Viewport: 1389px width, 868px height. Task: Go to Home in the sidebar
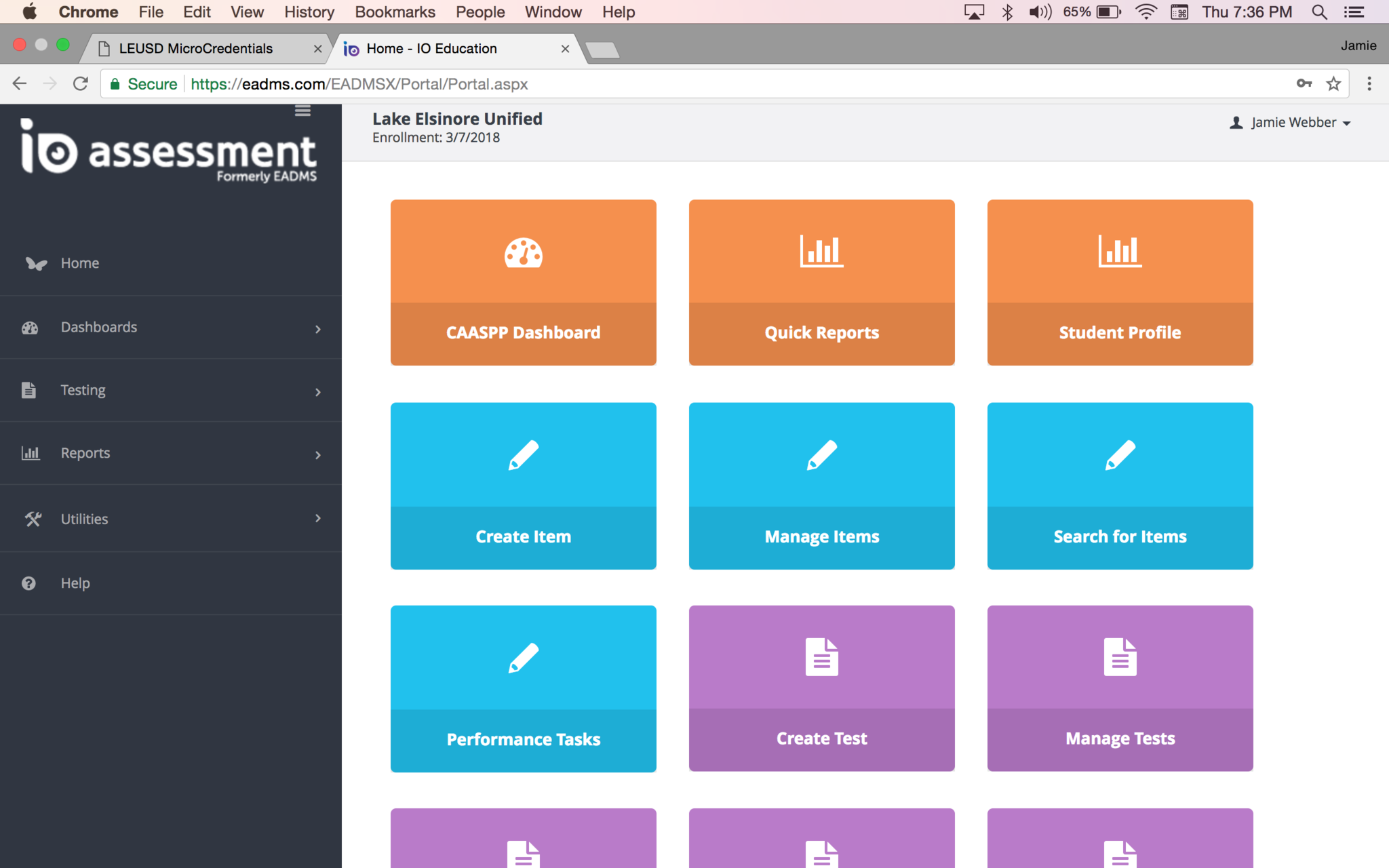(x=80, y=263)
